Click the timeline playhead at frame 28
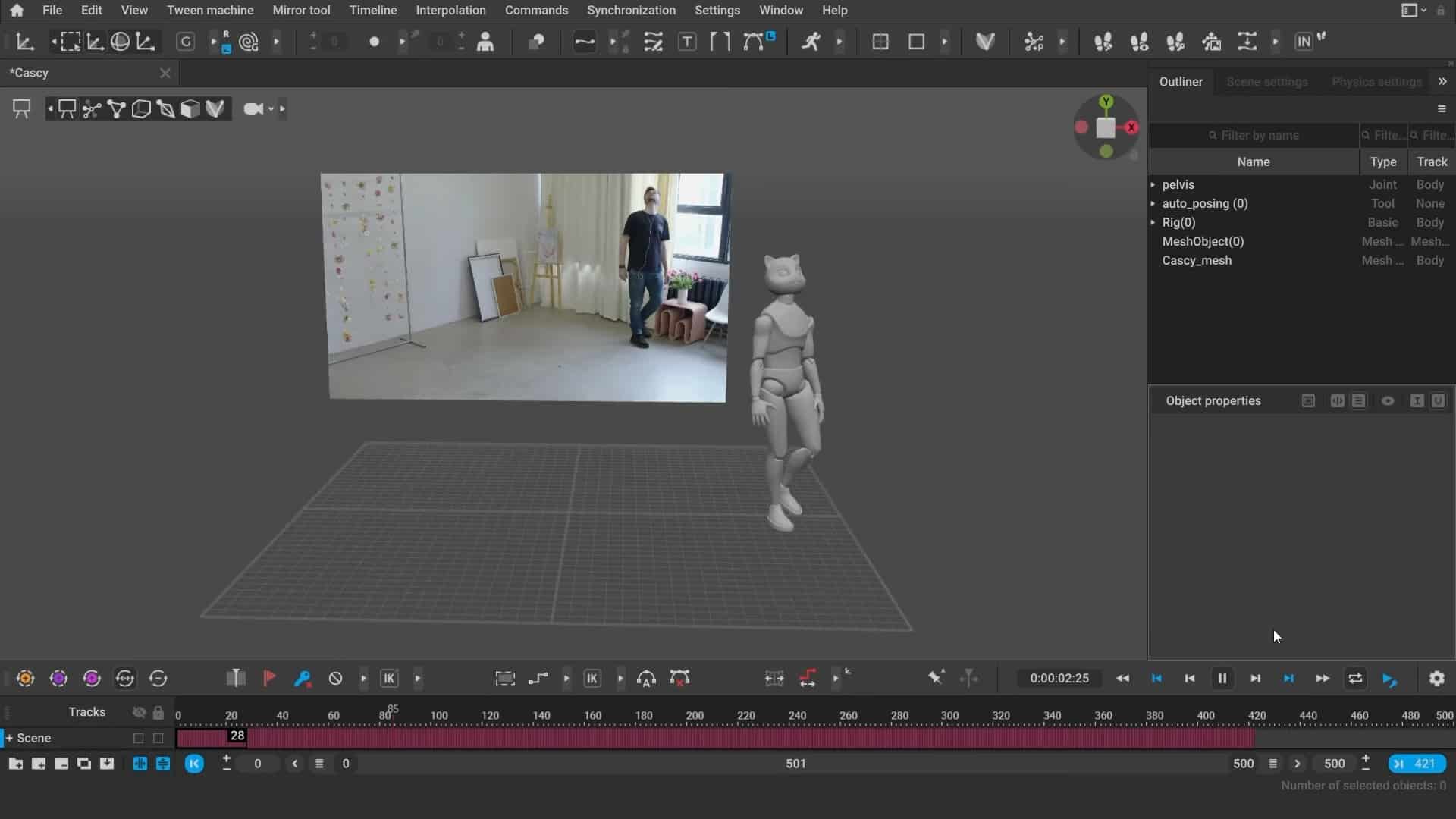The height and width of the screenshot is (819, 1456). pos(237,736)
